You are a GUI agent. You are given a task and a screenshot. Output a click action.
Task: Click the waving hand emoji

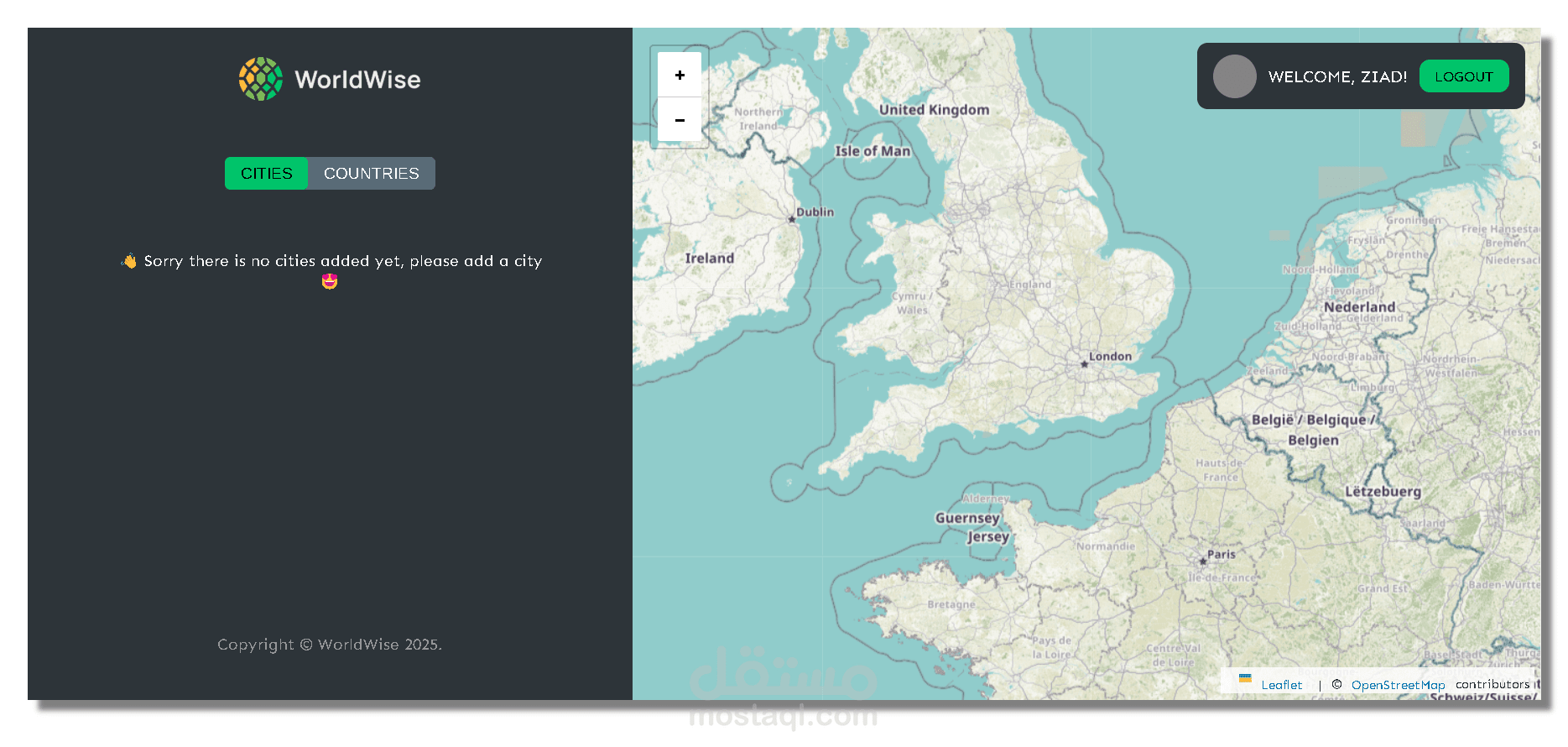tap(128, 261)
